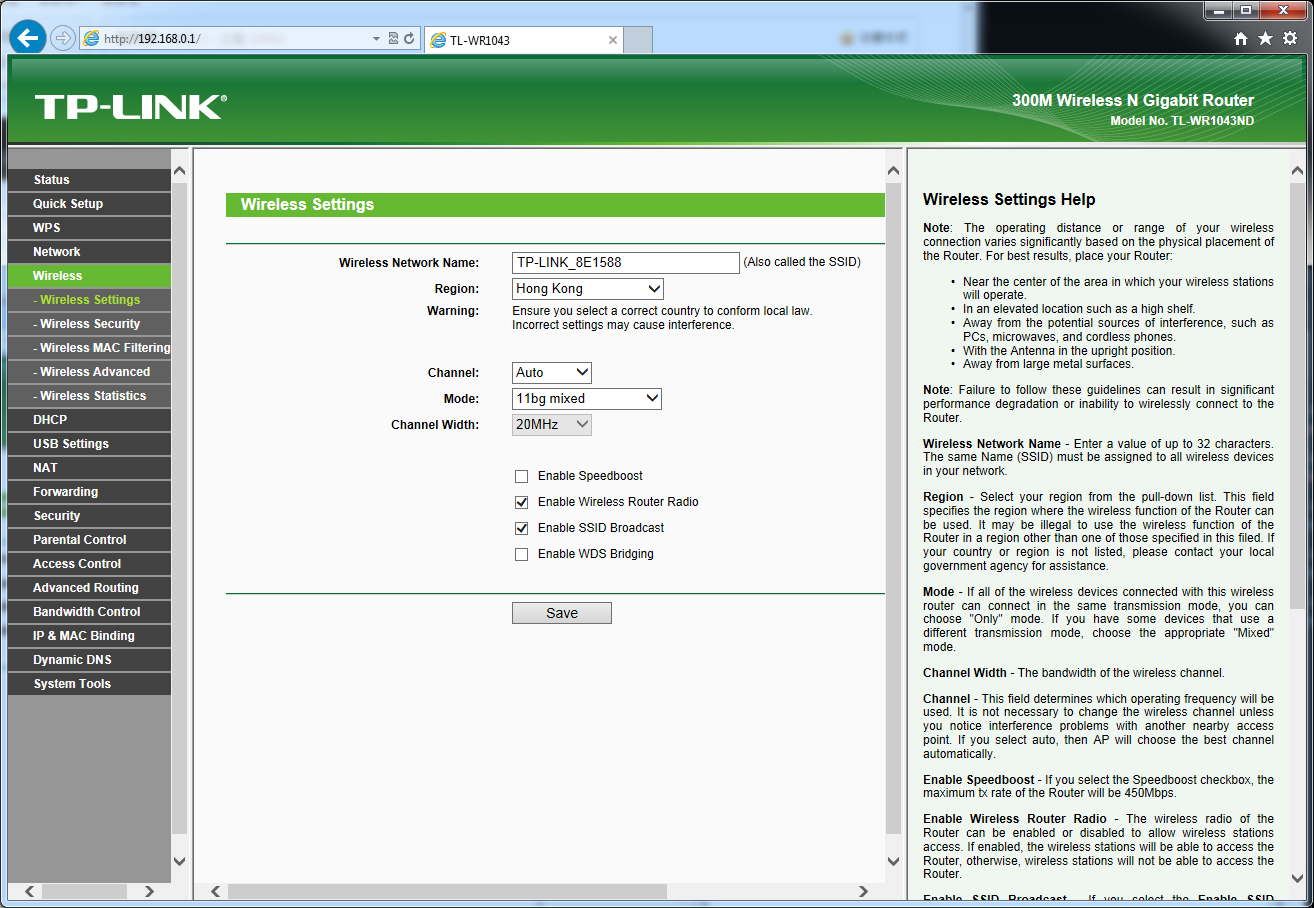Viewport: 1314px width, 908px height.
Task: Click the browser Back arrow button
Action: (x=28, y=38)
